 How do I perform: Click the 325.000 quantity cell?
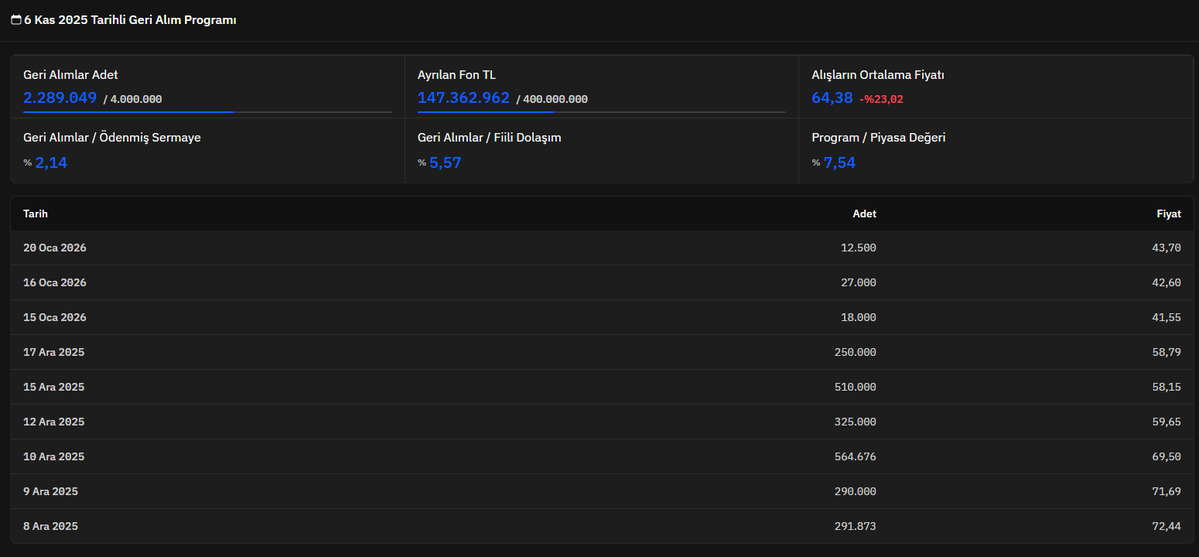pyautogui.click(x=856, y=422)
